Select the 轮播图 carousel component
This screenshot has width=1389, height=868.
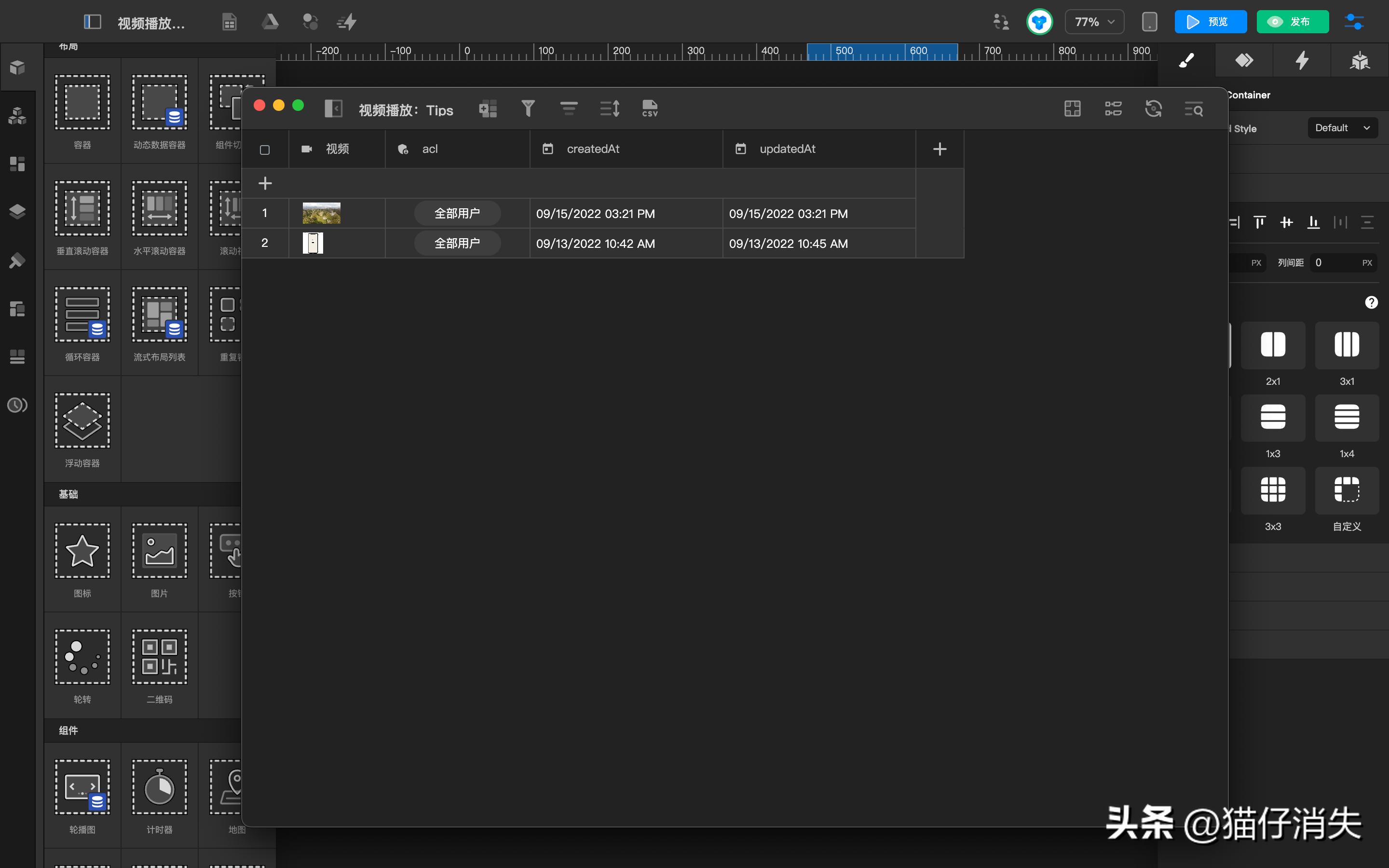(82, 787)
